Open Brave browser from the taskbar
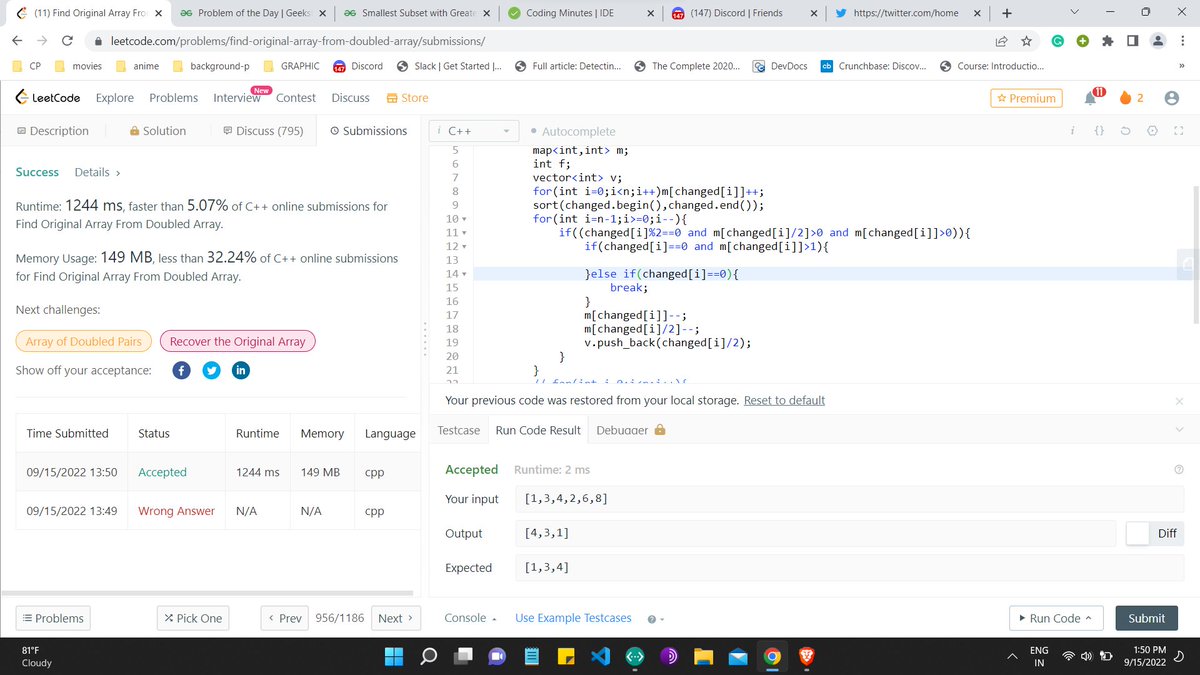1200x675 pixels. click(x=806, y=657)
